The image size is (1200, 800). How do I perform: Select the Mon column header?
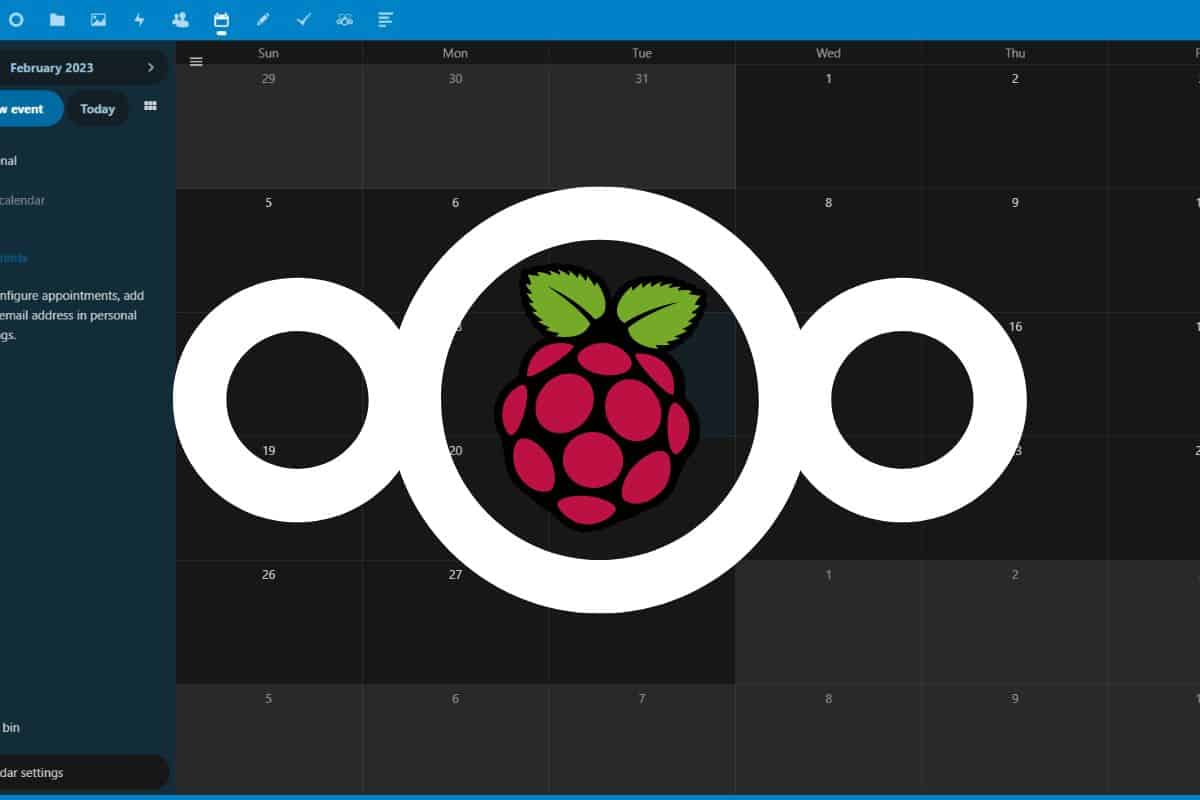click(x=454, y=52)
